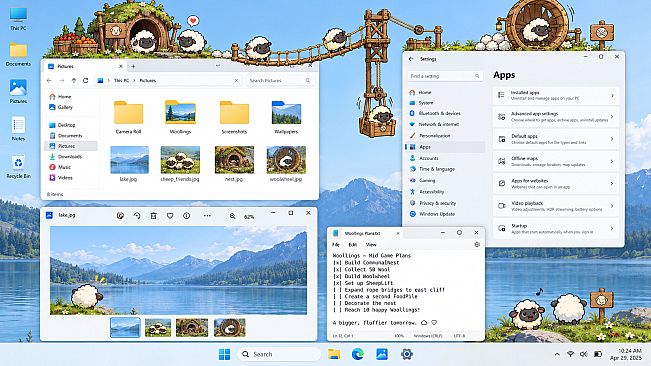Click breadcrumb chevron after This PC
651x366 pixels.
pyautogui.click(x=135, y=81)
